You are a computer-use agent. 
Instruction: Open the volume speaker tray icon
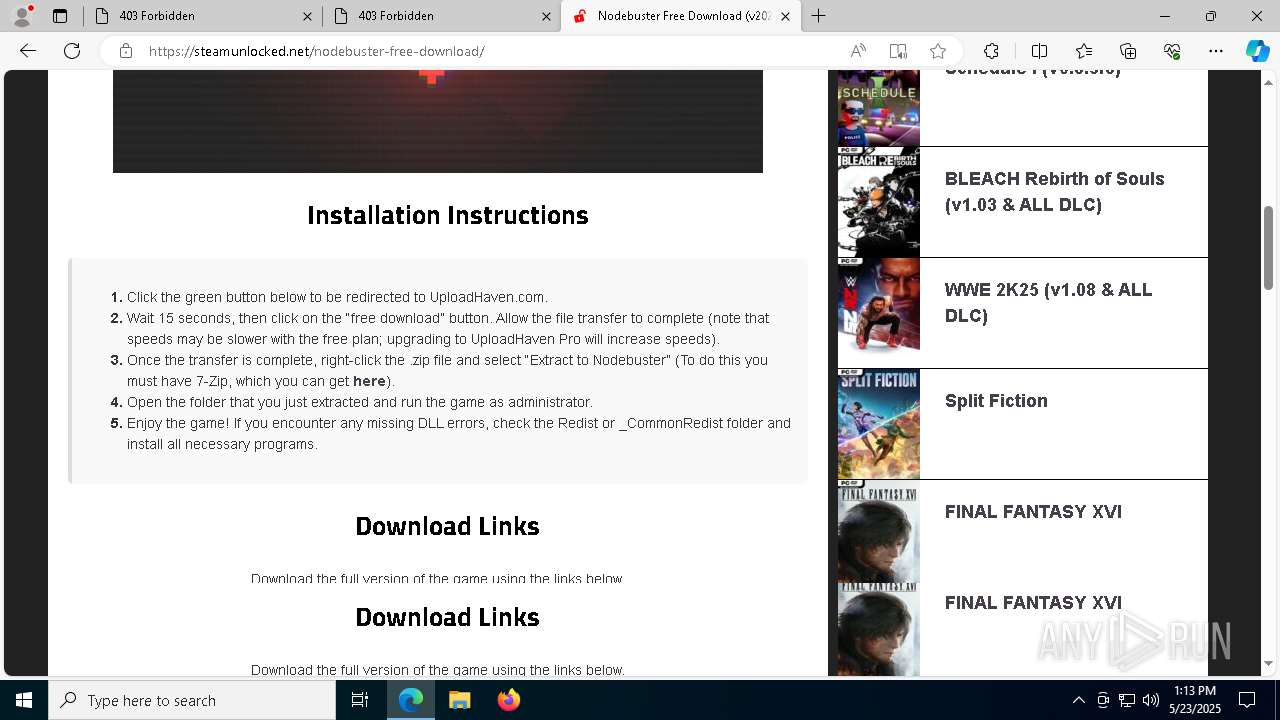coord(1151,700)
